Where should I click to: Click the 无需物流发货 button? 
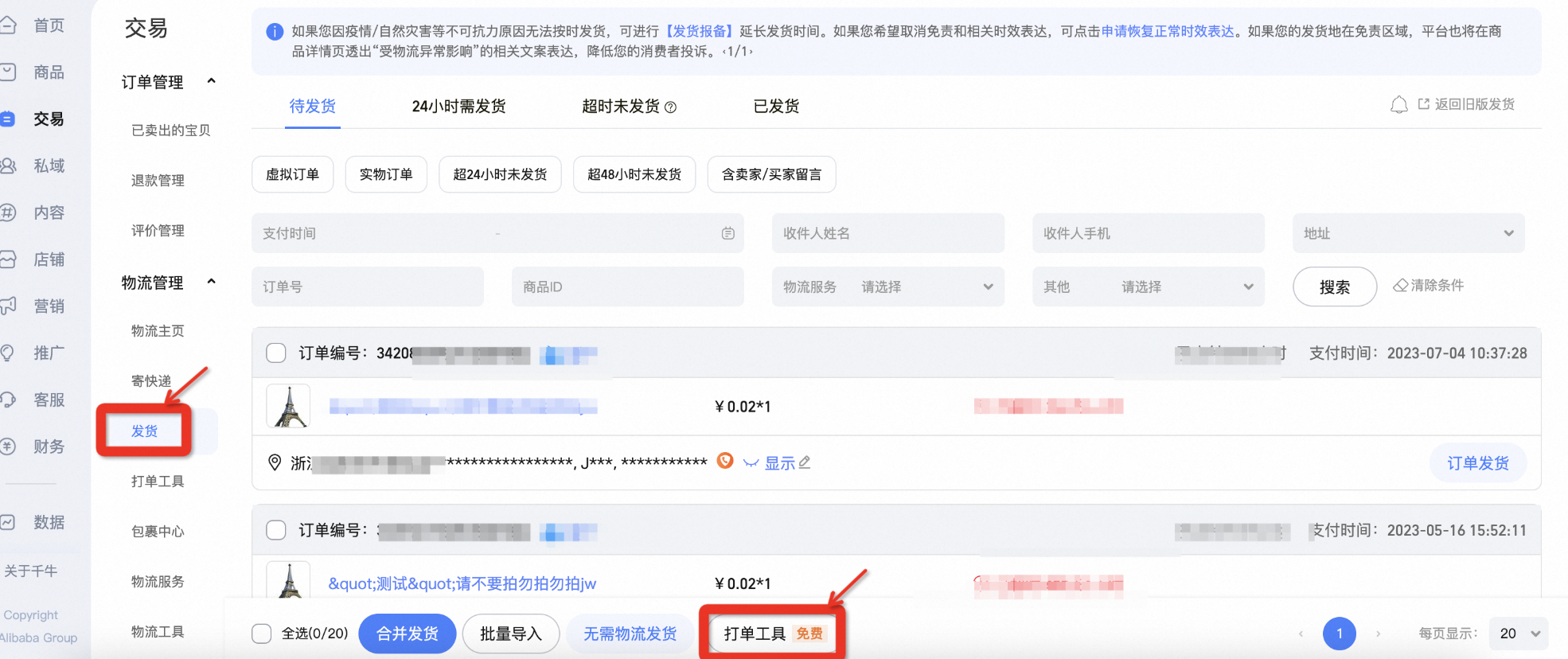coord(630,634)
